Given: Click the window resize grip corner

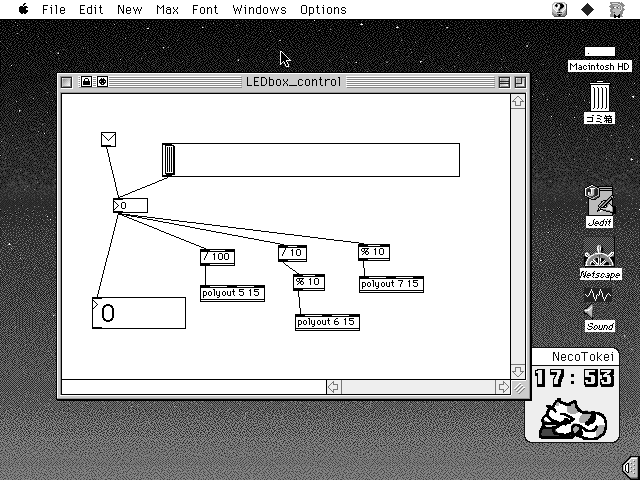Looking at the screenshot, I should pos(519,388).
